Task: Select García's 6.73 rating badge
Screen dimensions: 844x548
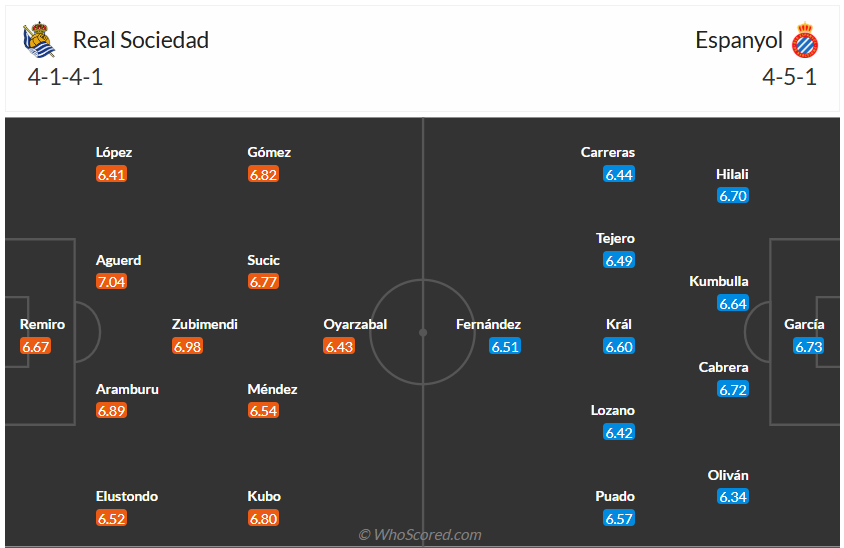Action: pyautogui.click(x=808, y=347)
